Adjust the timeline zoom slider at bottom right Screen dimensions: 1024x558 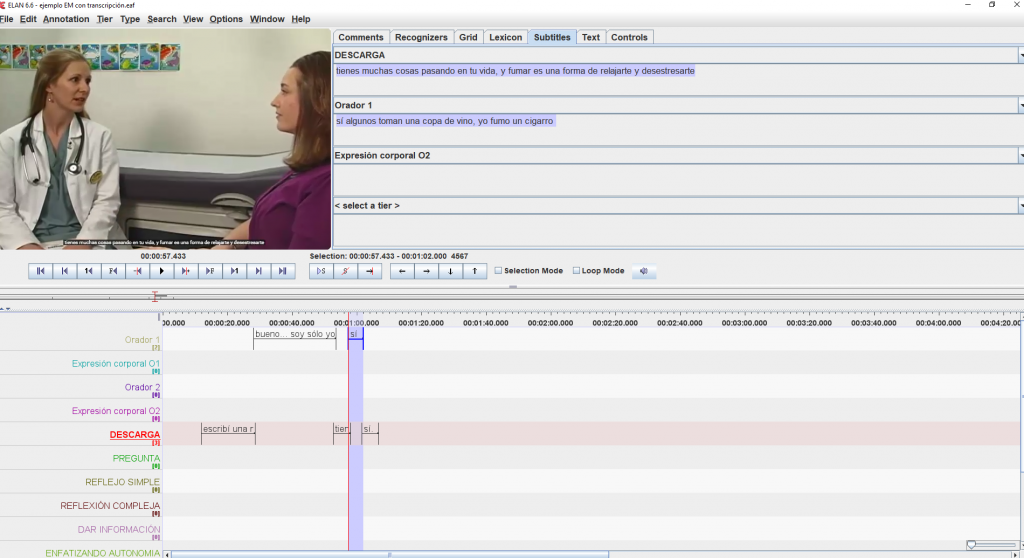pyautogui.click(x=971, y=545)
